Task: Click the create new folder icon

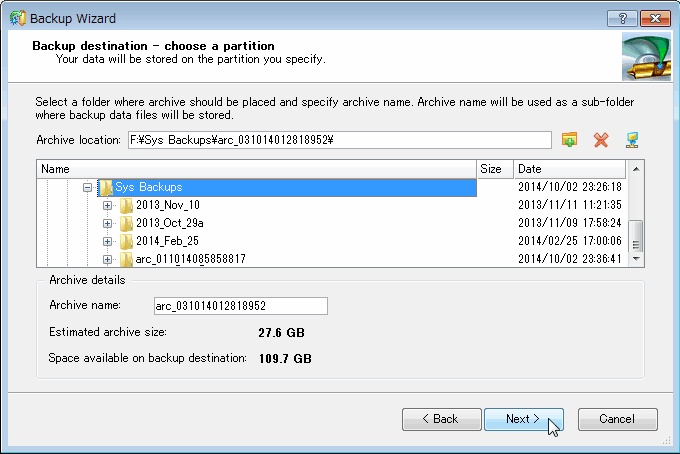Action: 570,140
